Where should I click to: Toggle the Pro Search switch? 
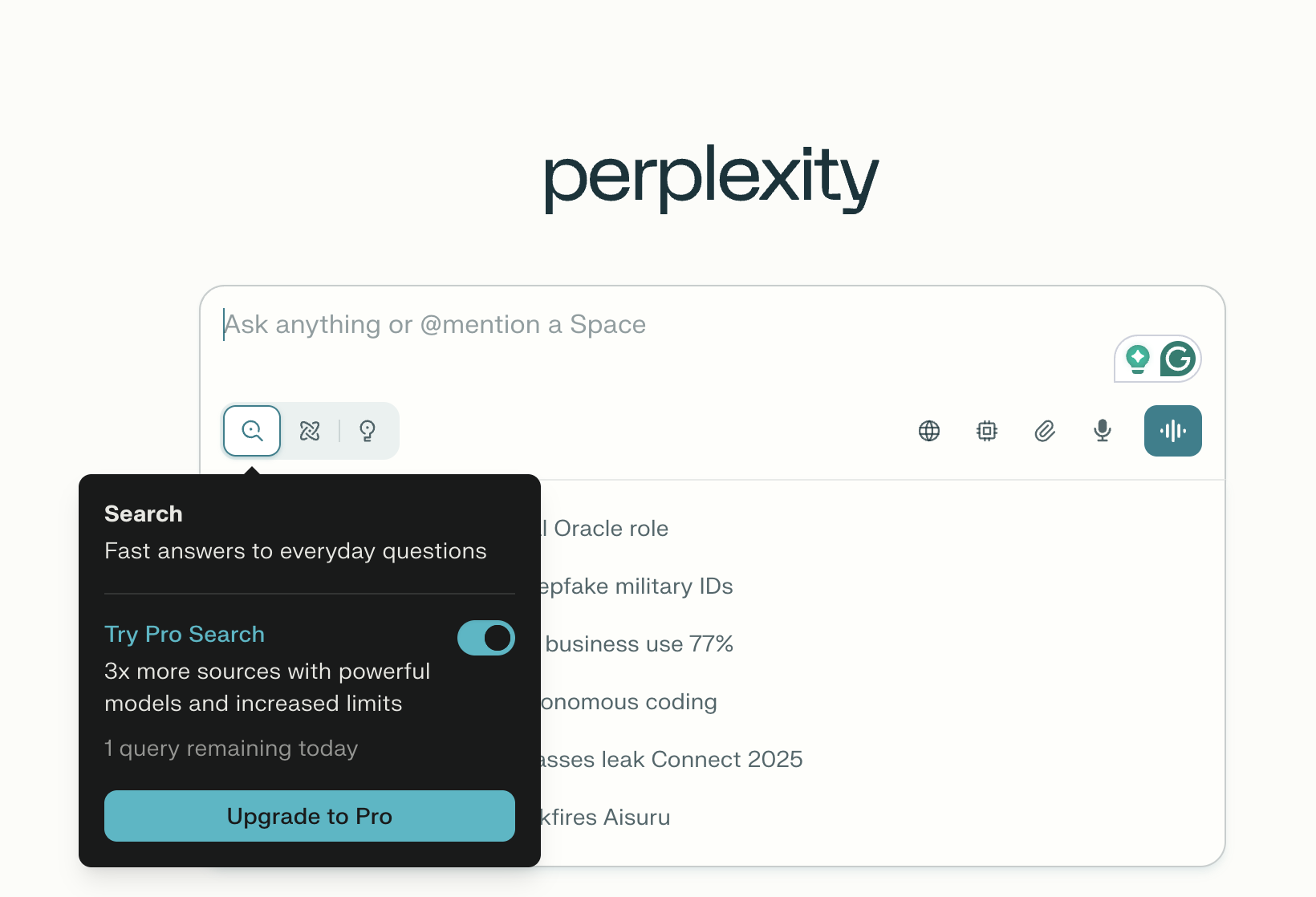click(x=486, y=638)
